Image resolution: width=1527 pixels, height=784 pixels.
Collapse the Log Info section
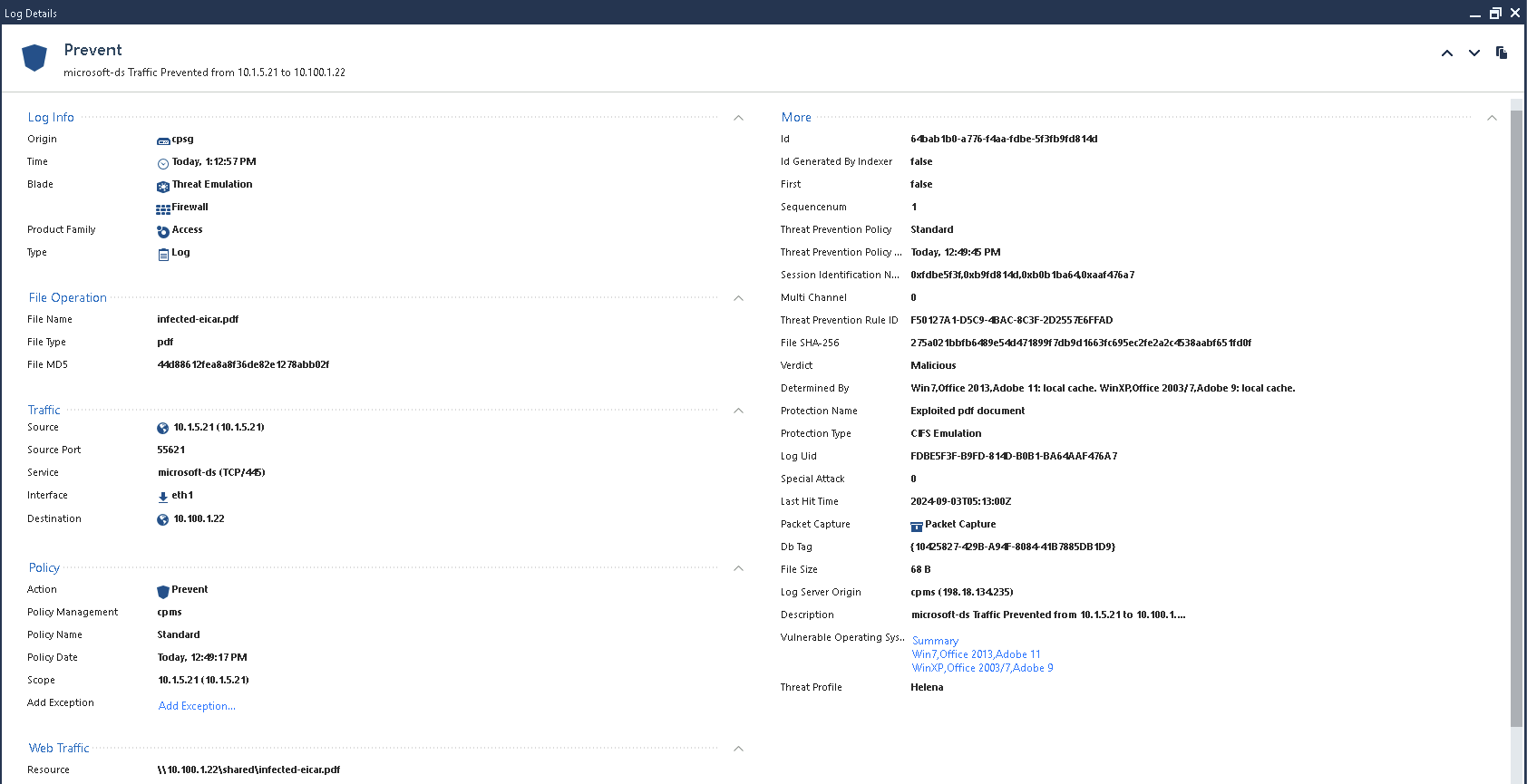click(738, 118)
